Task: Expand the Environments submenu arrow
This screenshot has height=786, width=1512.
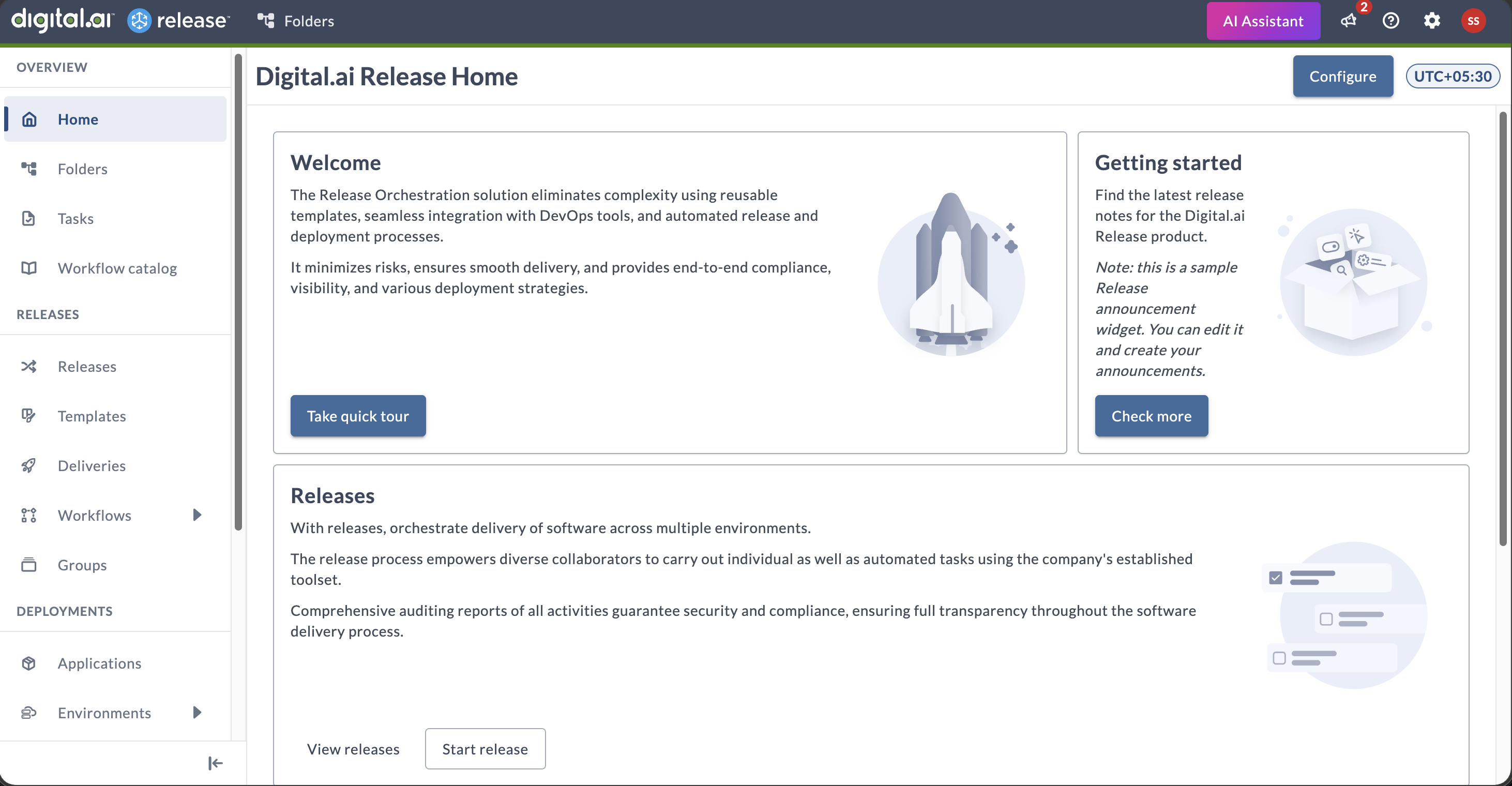Action: coord(197,712)
